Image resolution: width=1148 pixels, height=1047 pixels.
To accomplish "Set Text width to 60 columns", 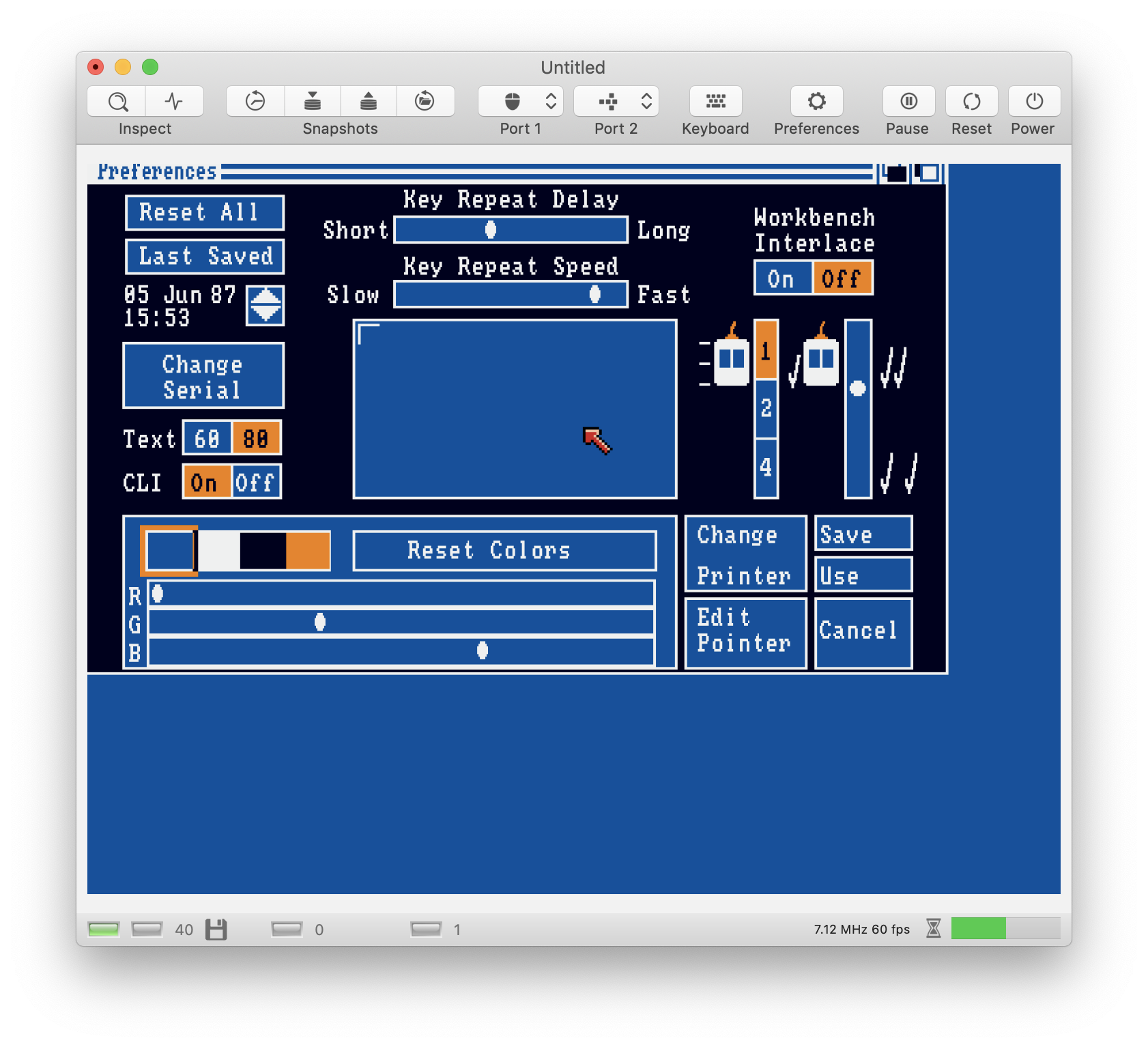I will (207, 438).
